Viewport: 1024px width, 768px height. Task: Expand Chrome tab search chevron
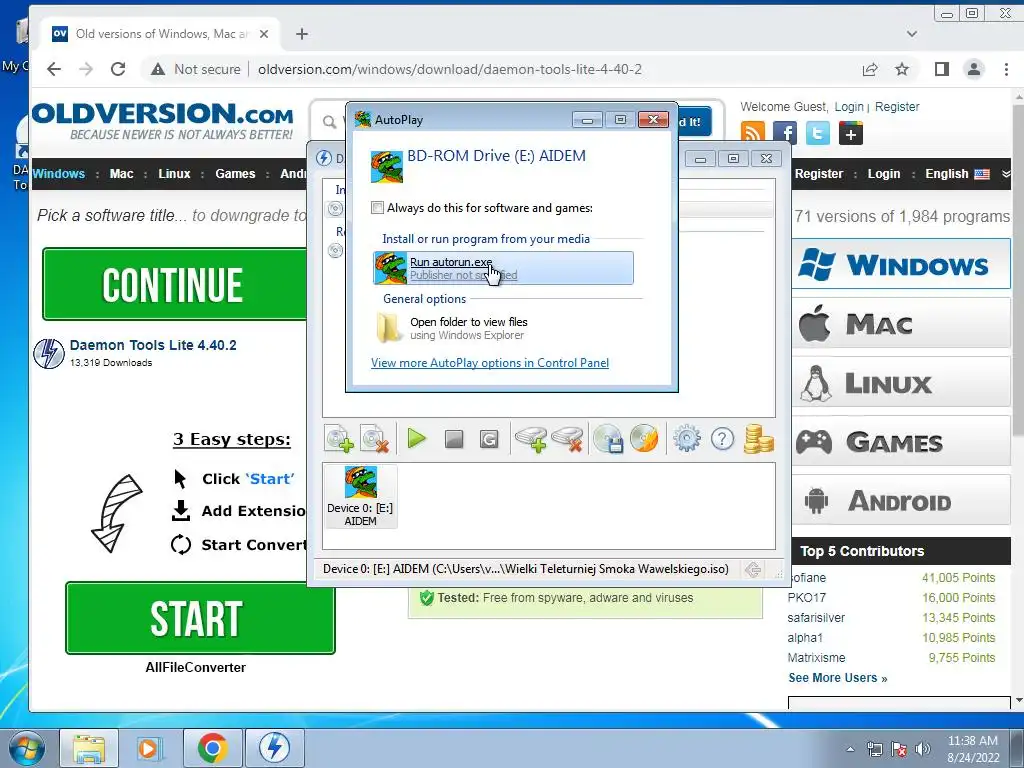(912, 34)
